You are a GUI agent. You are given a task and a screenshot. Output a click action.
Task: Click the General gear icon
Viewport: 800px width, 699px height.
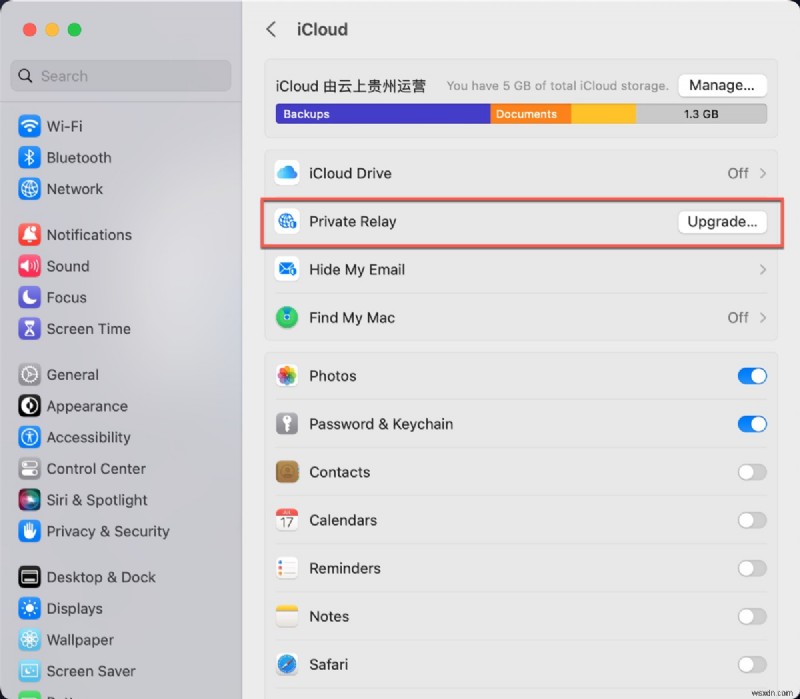tap(29, 375)
